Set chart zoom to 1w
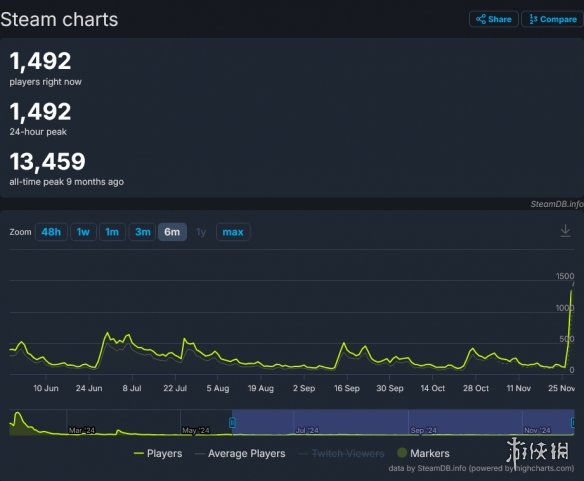584x481 pixels. pyautogui.click(x=83, y=232)
